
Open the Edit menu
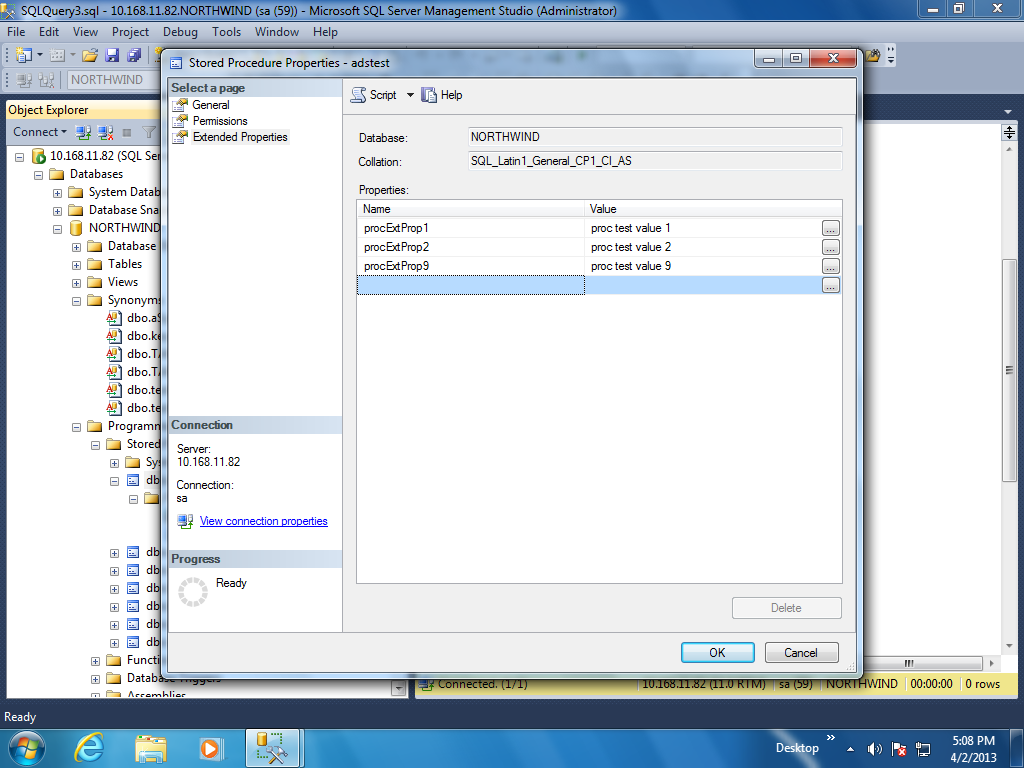[48, 32]
